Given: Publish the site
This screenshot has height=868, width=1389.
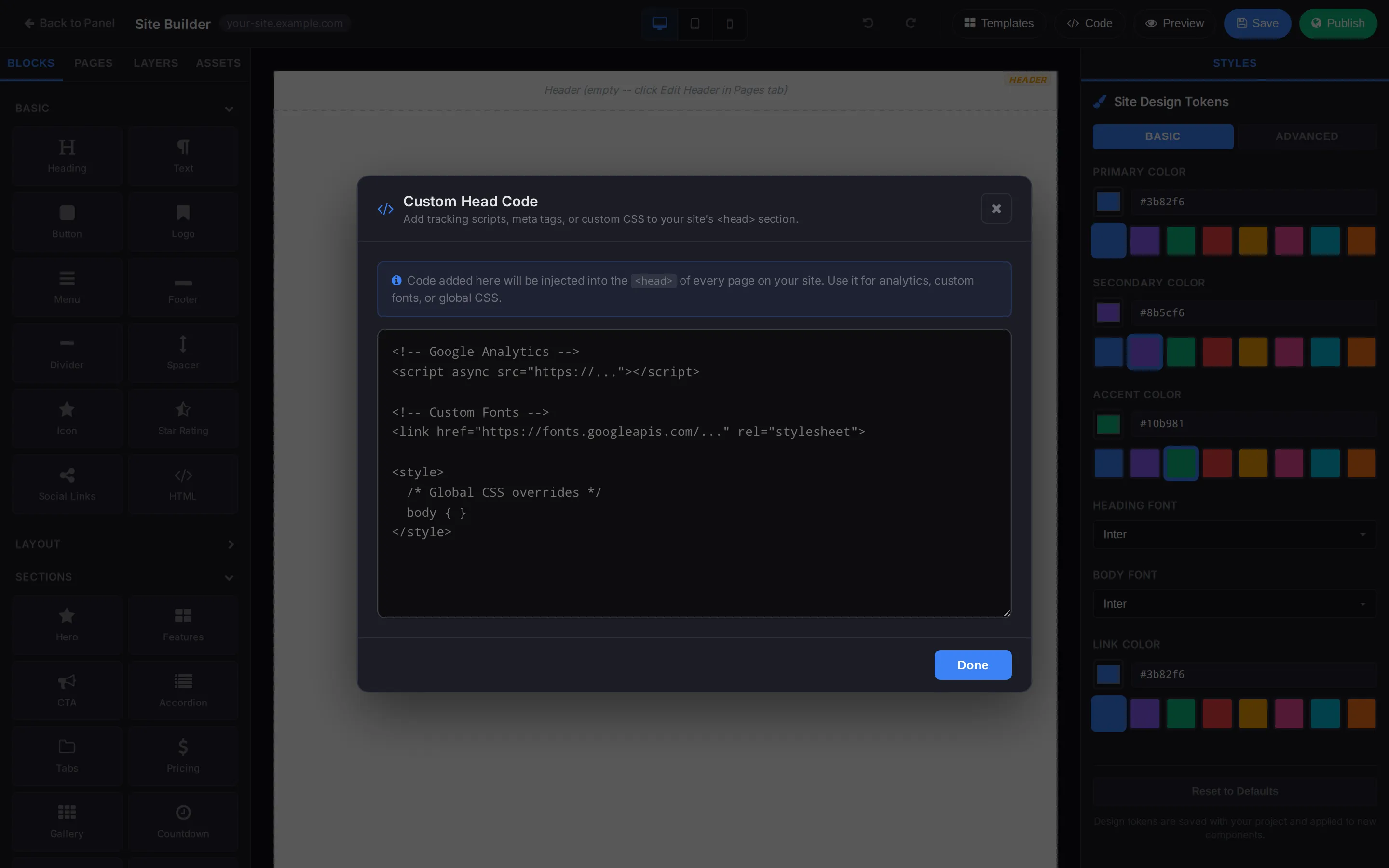Looking at the screenshot, I should click(1338, 24).
